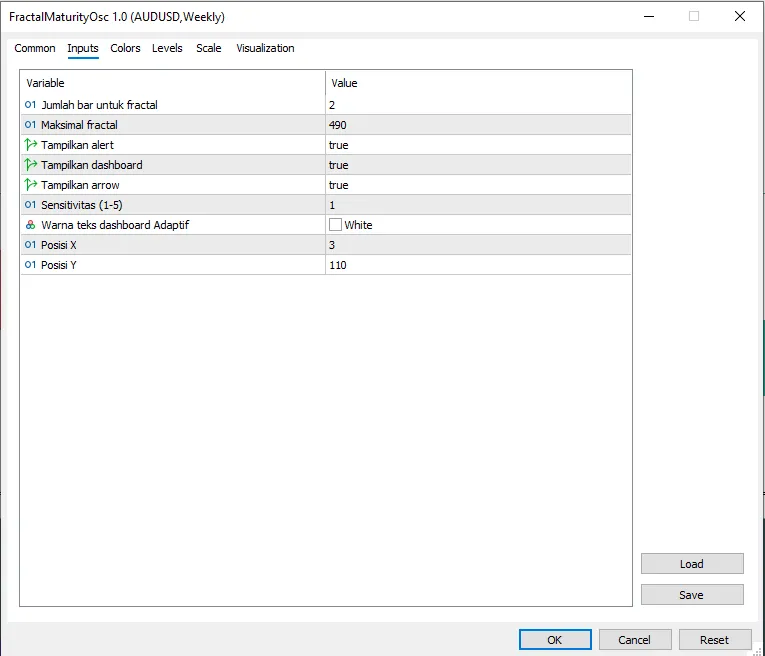Pick the White dashboard text color swatch
This screenshot has height=656, width=765.
pos(336,225)
